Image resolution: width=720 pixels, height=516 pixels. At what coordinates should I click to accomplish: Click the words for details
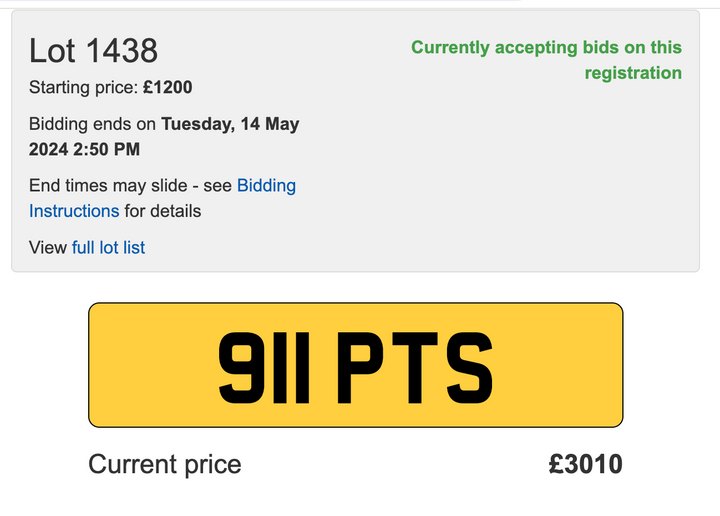[x=163, y=211]
